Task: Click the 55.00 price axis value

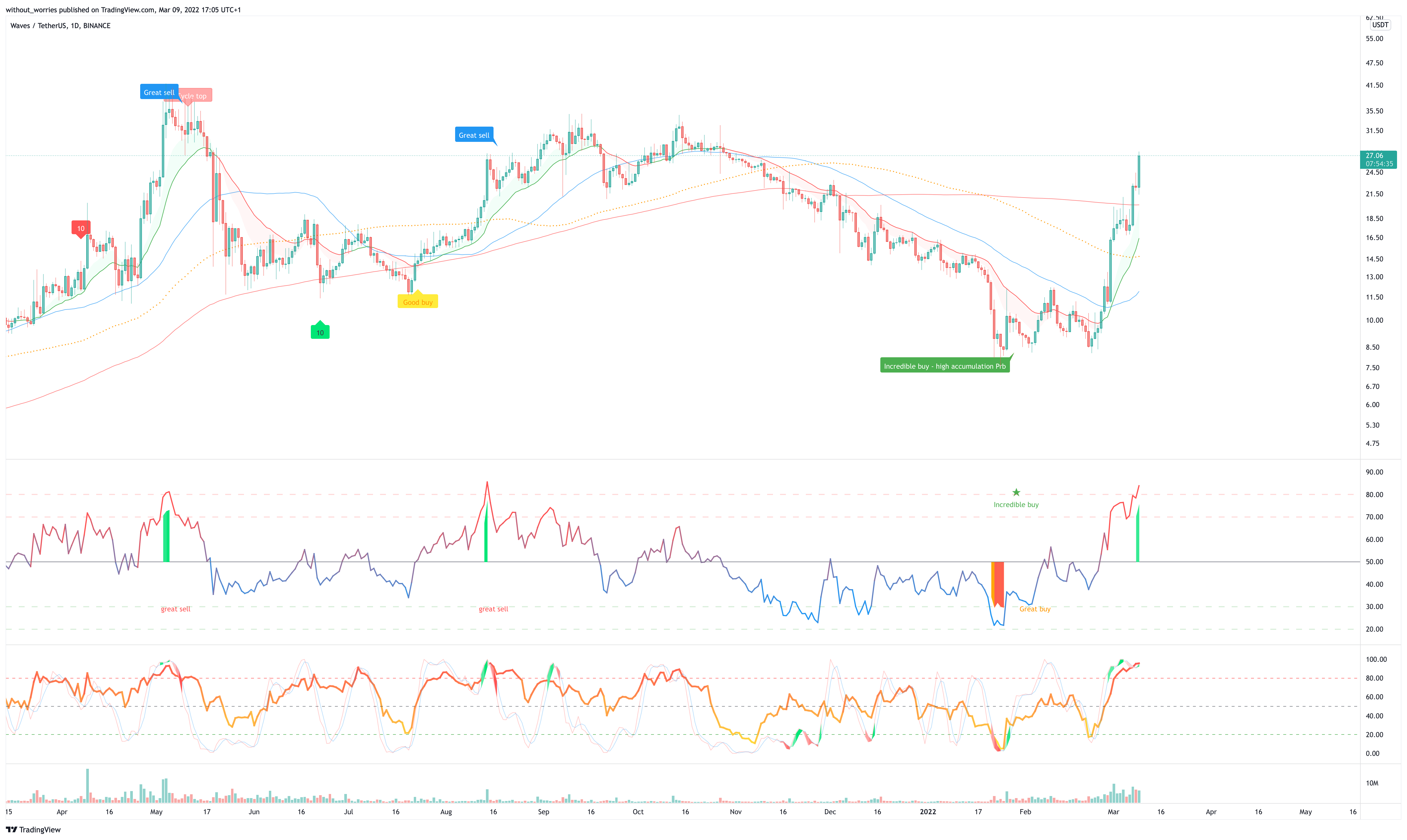Action: click(x=1374, y=38)
